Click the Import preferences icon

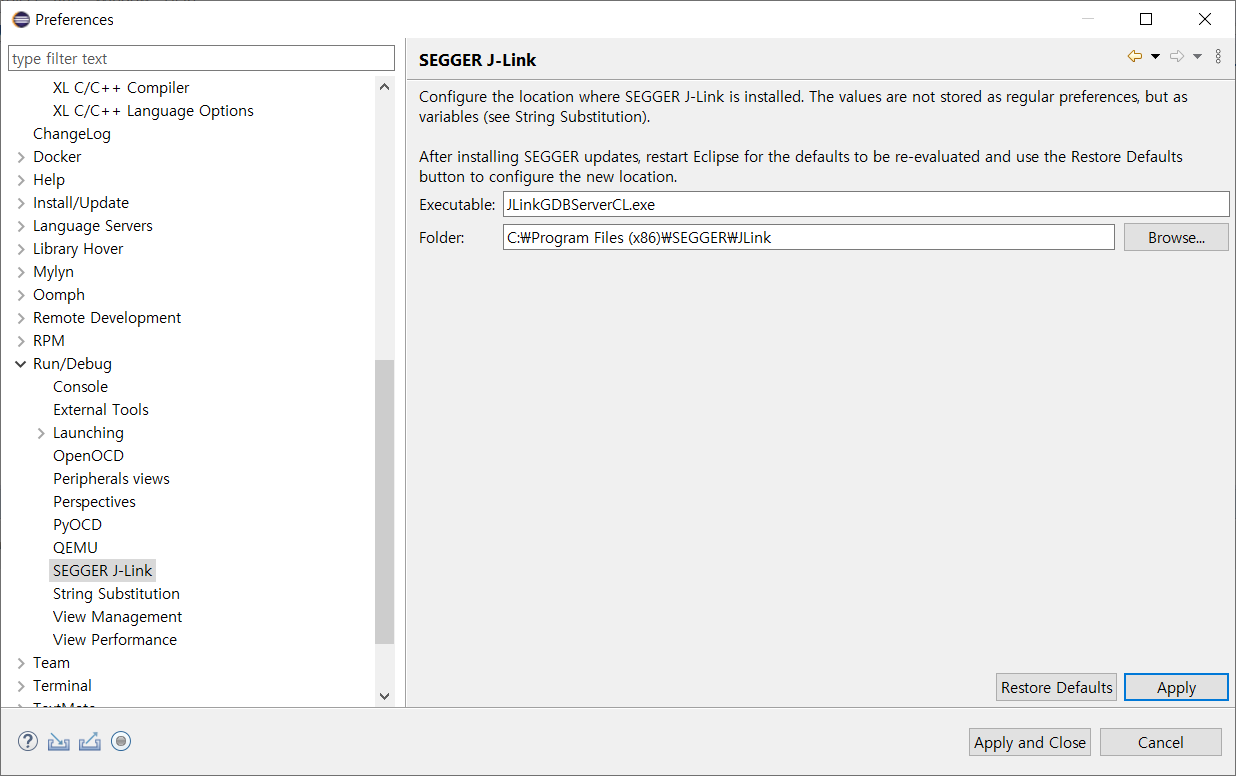pyautogui.click(x=59, y=741)
